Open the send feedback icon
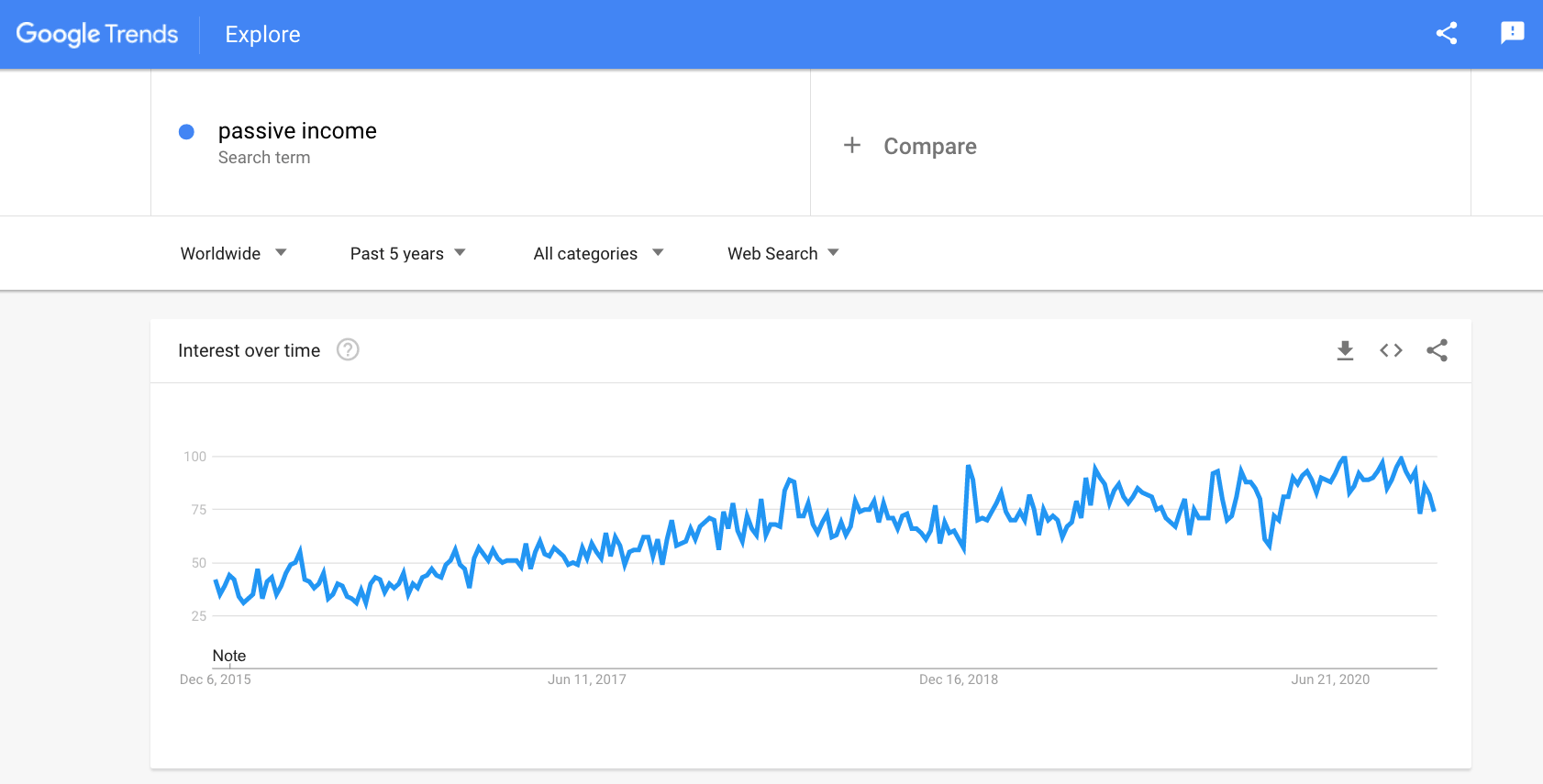The image size is (1543, 784). [x=1512, y=34]
